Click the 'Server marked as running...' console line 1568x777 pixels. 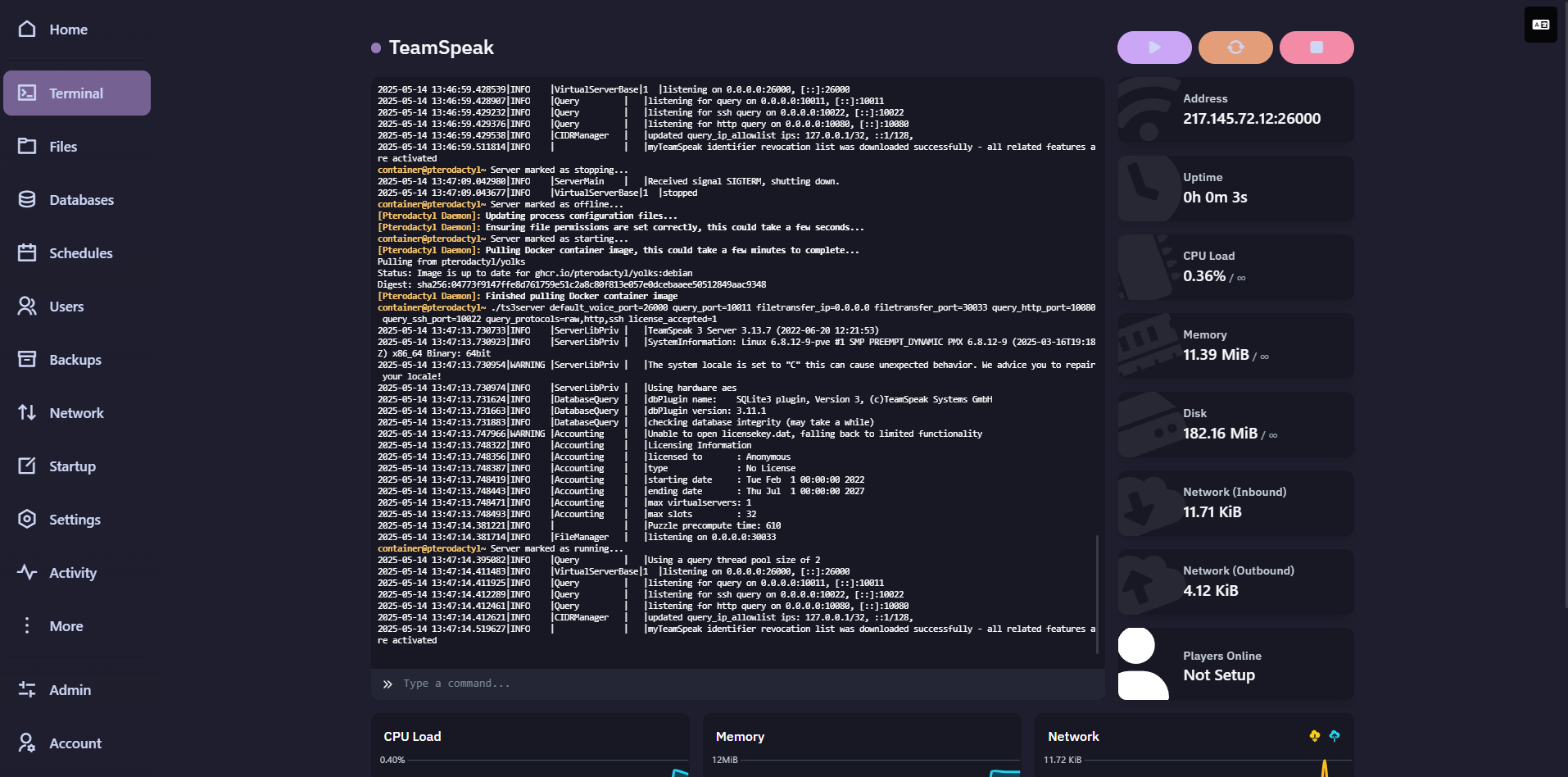500,548
